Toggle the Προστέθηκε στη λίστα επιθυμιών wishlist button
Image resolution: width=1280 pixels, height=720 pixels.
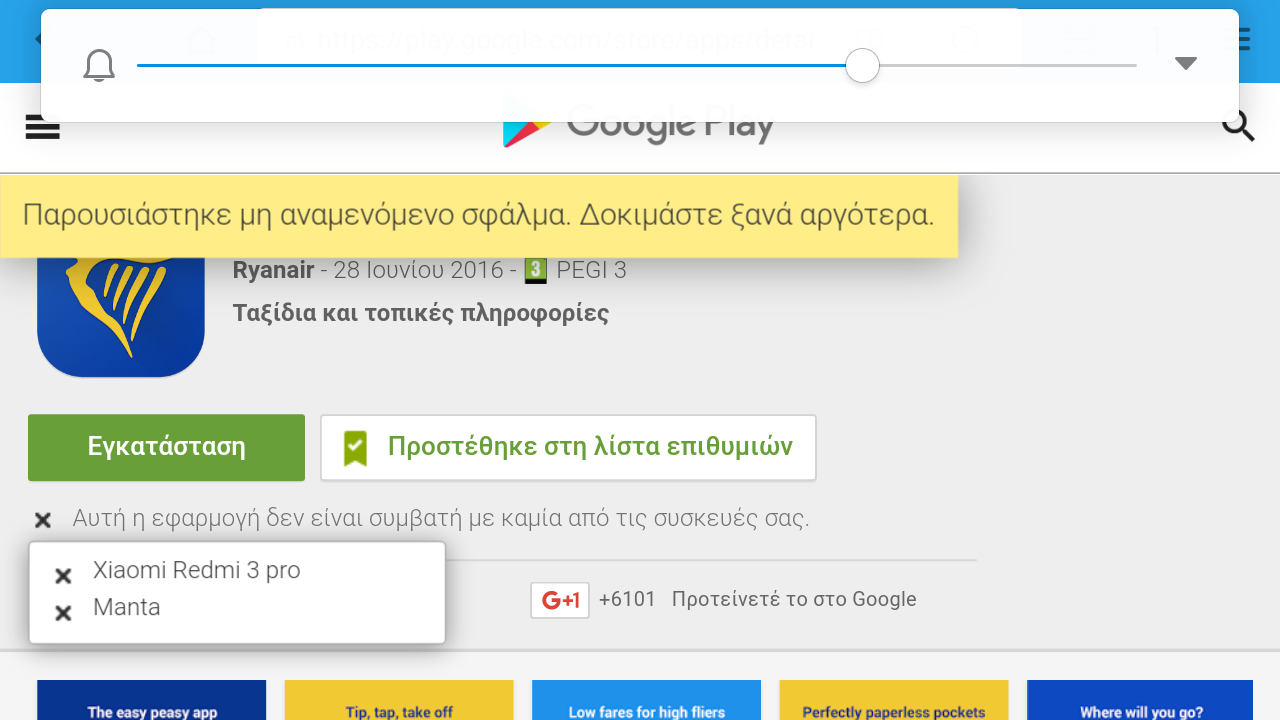click(568, 447)
